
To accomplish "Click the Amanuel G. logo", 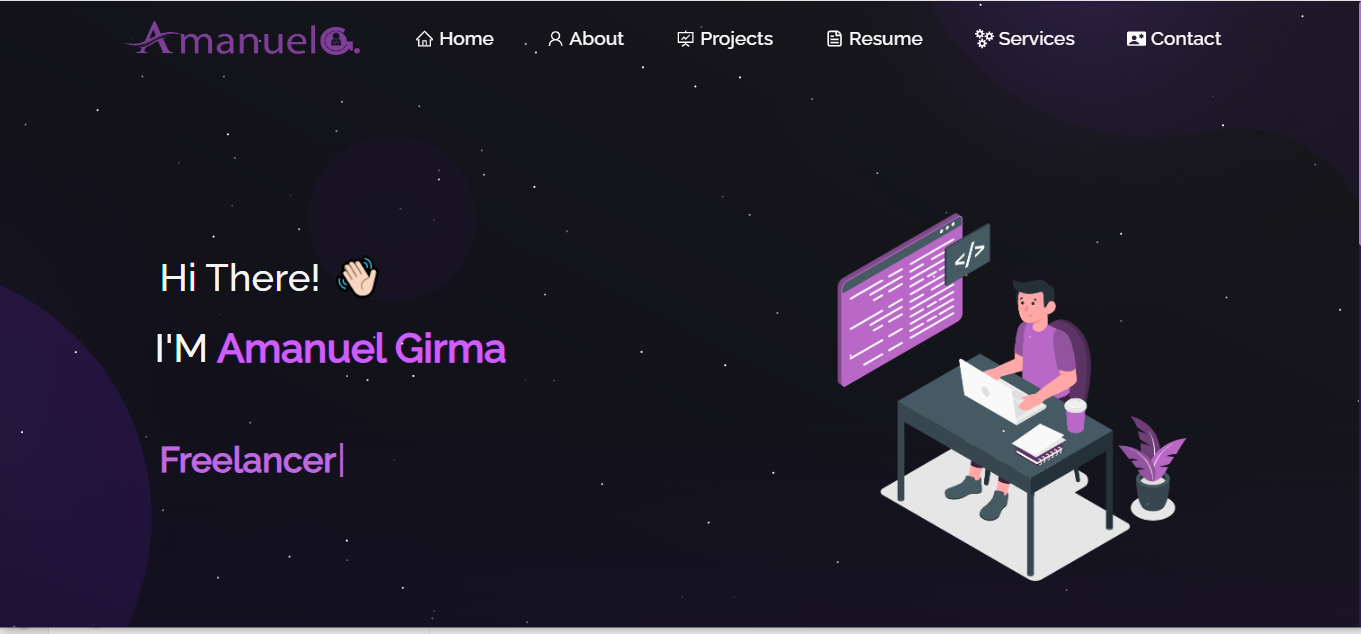I will [243, 39].
